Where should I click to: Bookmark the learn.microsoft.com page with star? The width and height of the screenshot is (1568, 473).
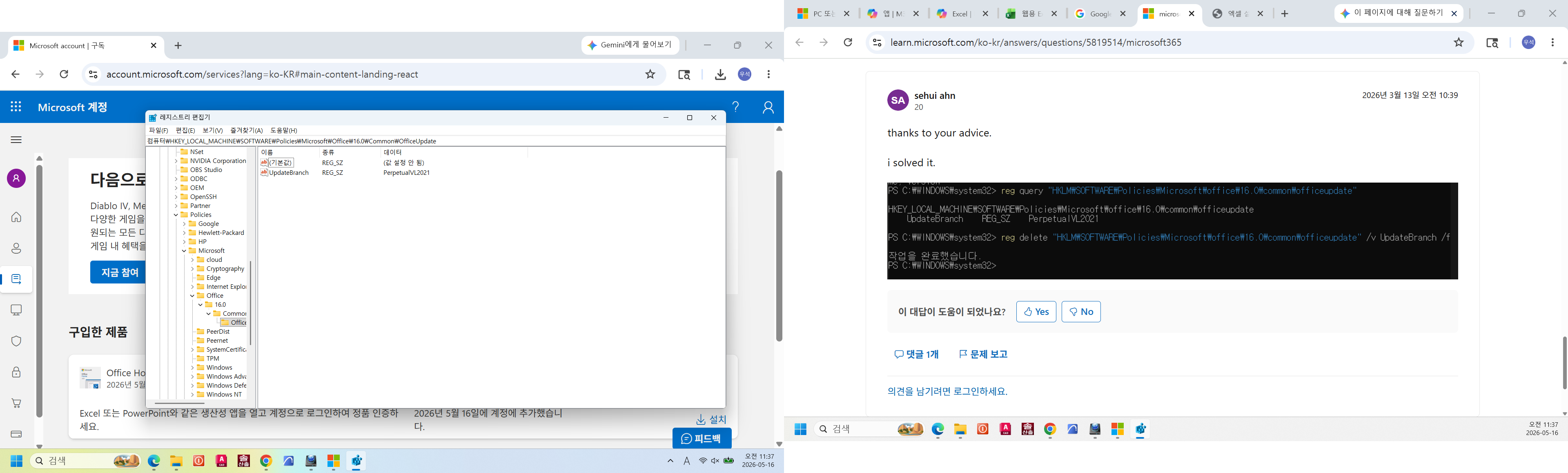pos(1459,42)
